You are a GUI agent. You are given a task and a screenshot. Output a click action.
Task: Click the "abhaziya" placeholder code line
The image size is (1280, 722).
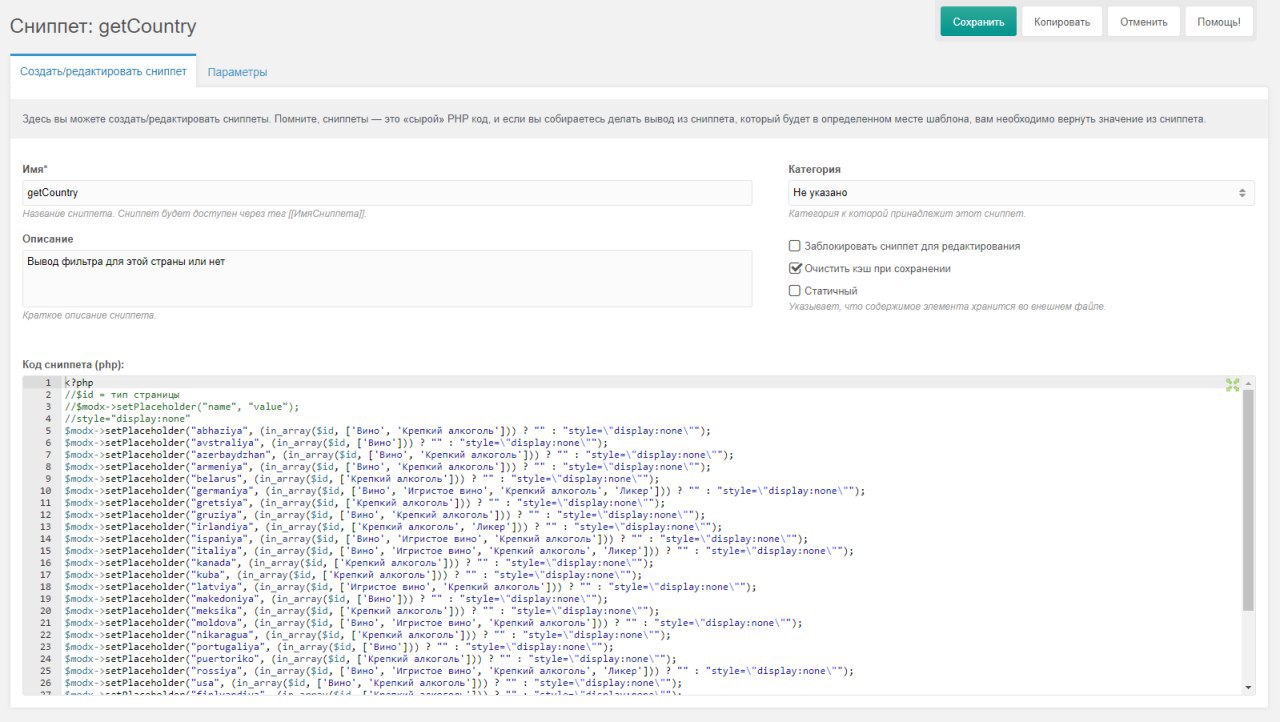(387, 431)
